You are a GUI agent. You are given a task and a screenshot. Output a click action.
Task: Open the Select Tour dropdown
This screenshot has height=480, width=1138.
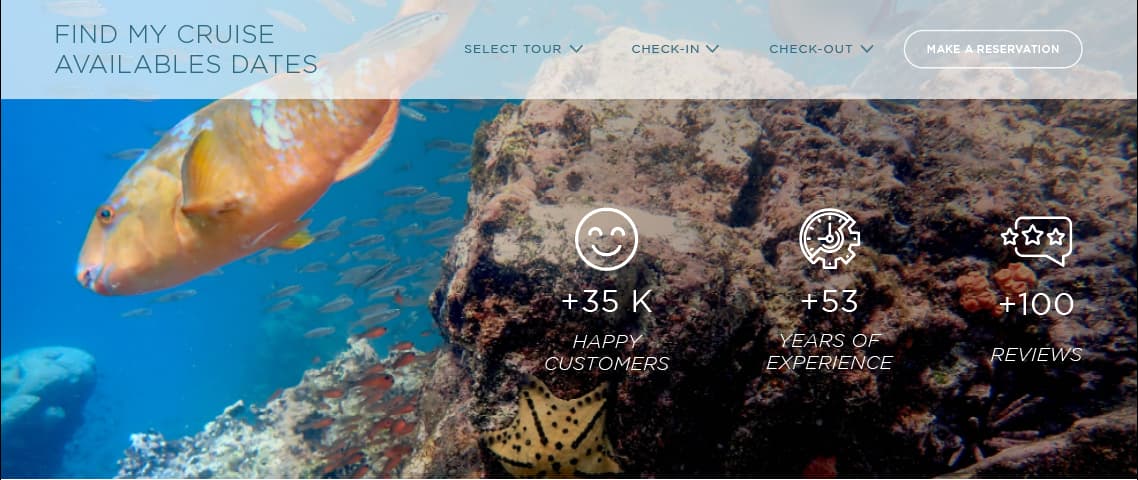tap(523, 49)
